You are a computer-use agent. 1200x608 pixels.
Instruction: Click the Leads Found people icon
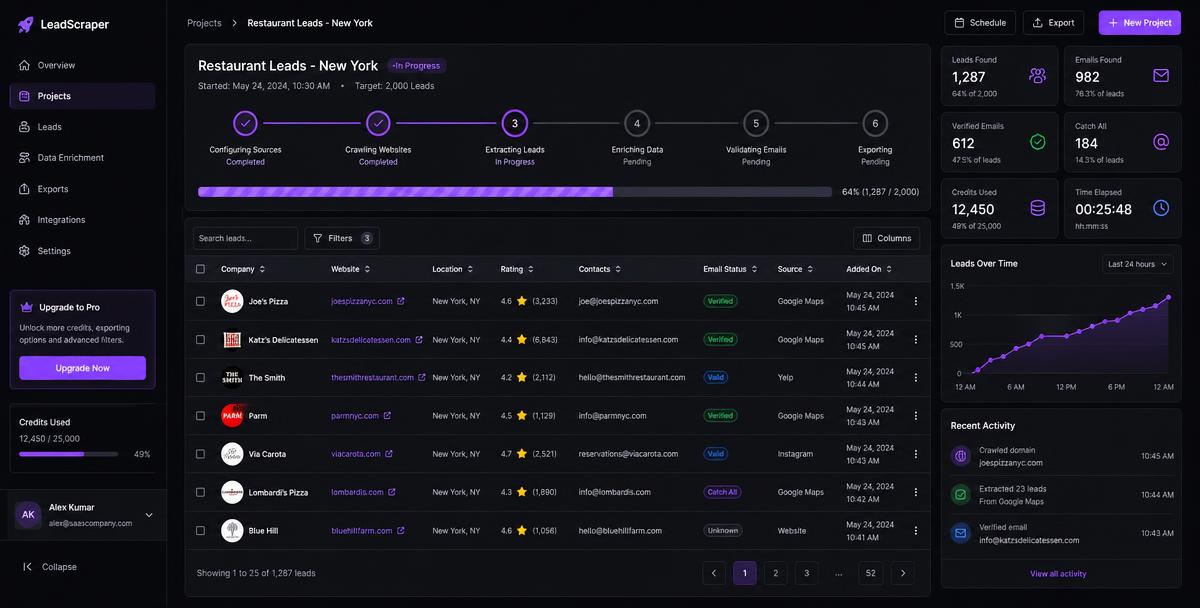1037,75
